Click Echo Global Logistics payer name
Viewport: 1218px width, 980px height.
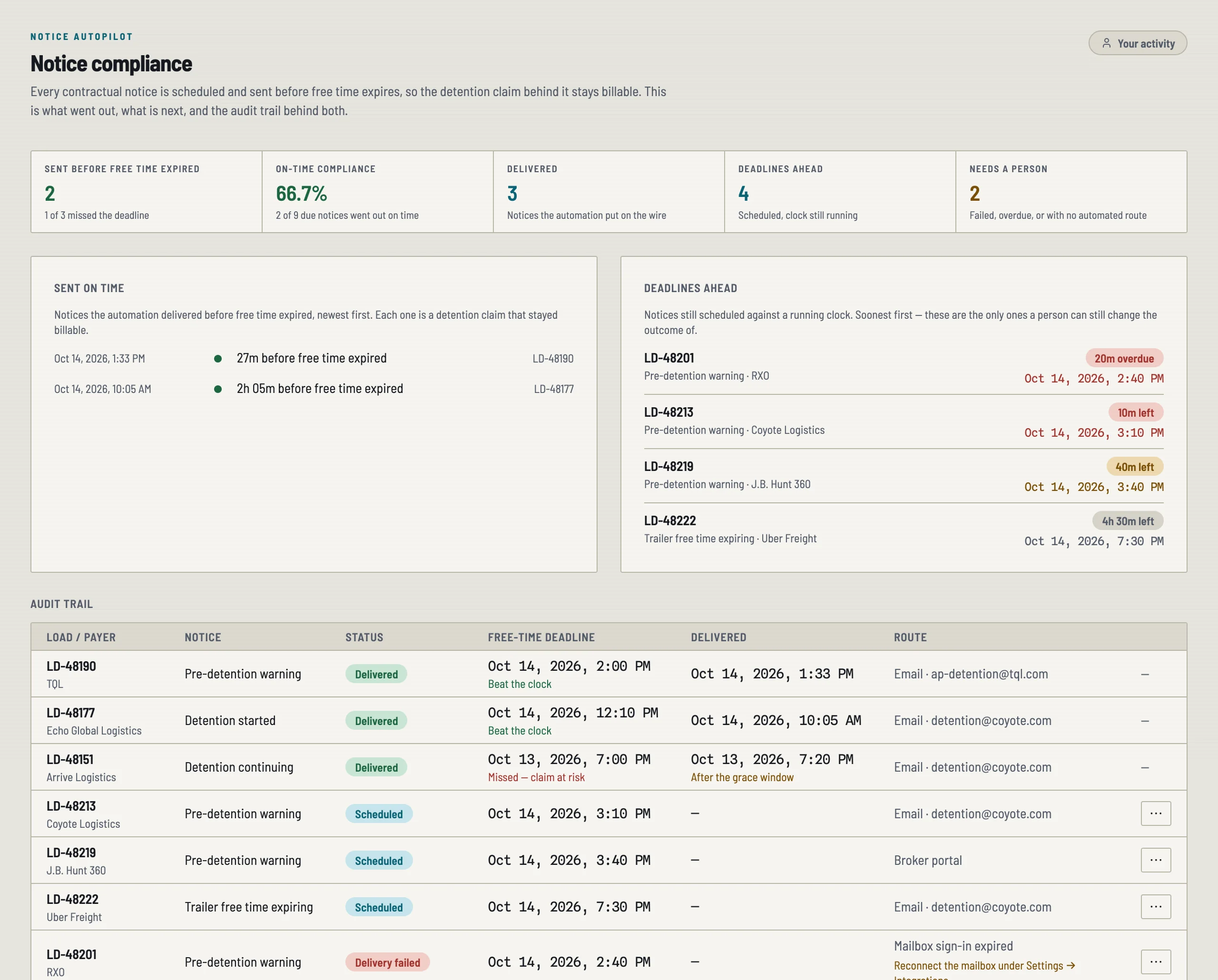tap(94, 730)
